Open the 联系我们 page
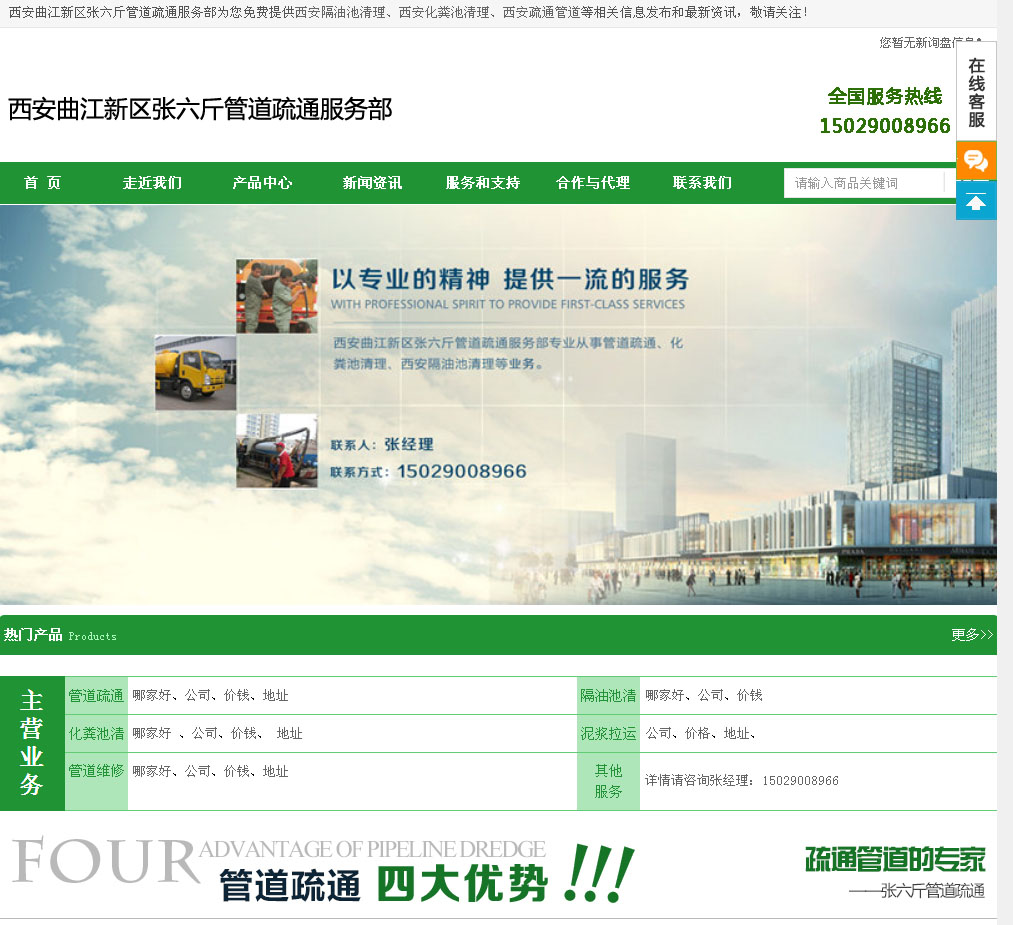The width and height of the screenshot is (1013, 925). click(702, 183)
